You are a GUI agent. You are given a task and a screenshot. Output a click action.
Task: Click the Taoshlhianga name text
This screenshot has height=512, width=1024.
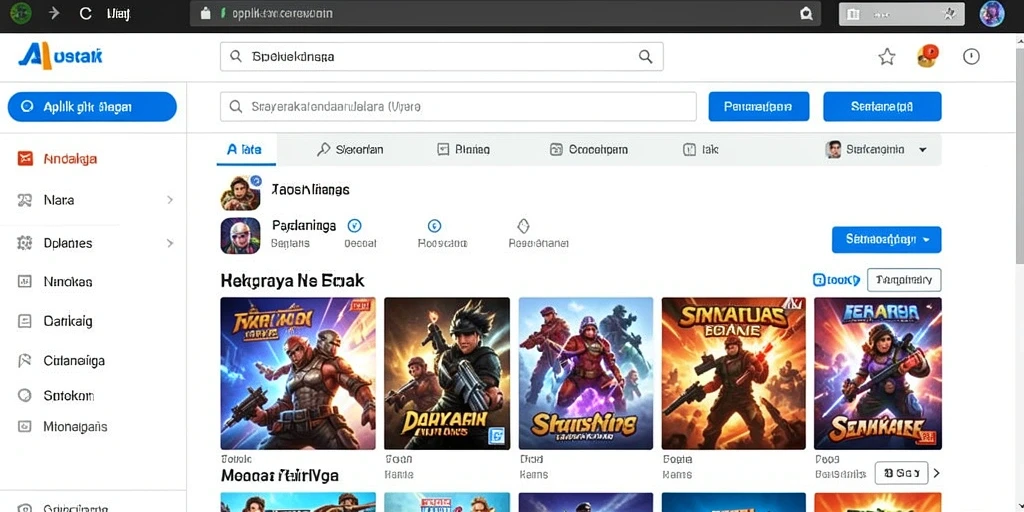coord(310,190)
